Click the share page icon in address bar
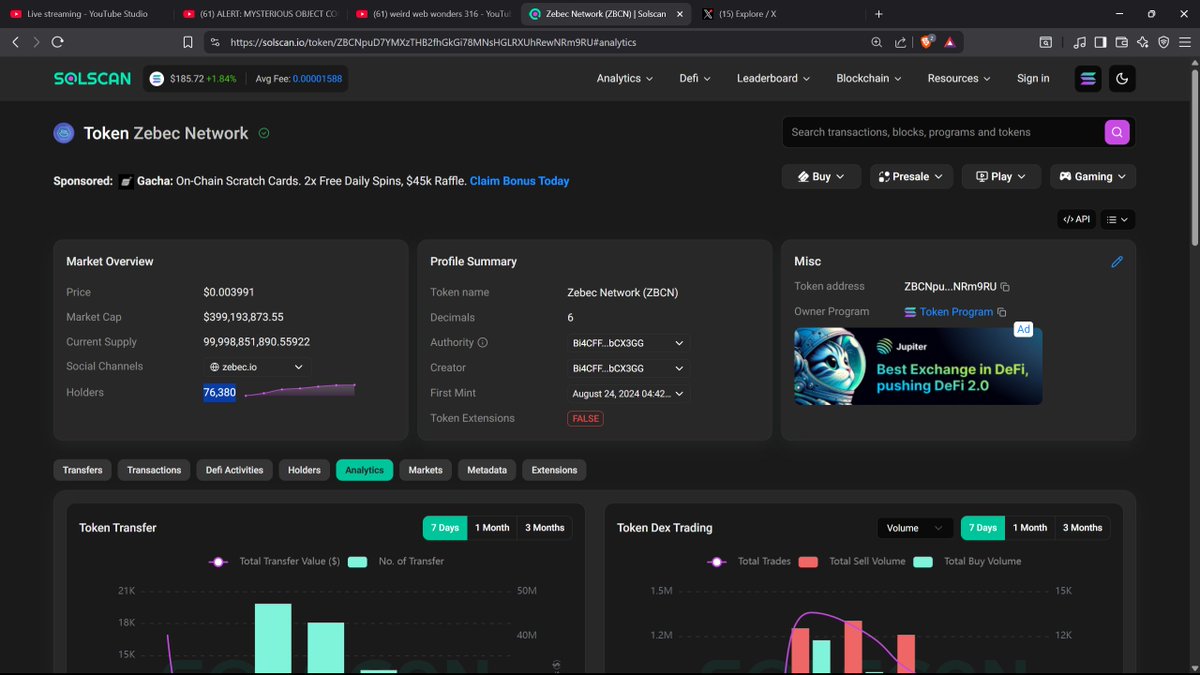Screen dimensions: 1200x675 point(901,42)
